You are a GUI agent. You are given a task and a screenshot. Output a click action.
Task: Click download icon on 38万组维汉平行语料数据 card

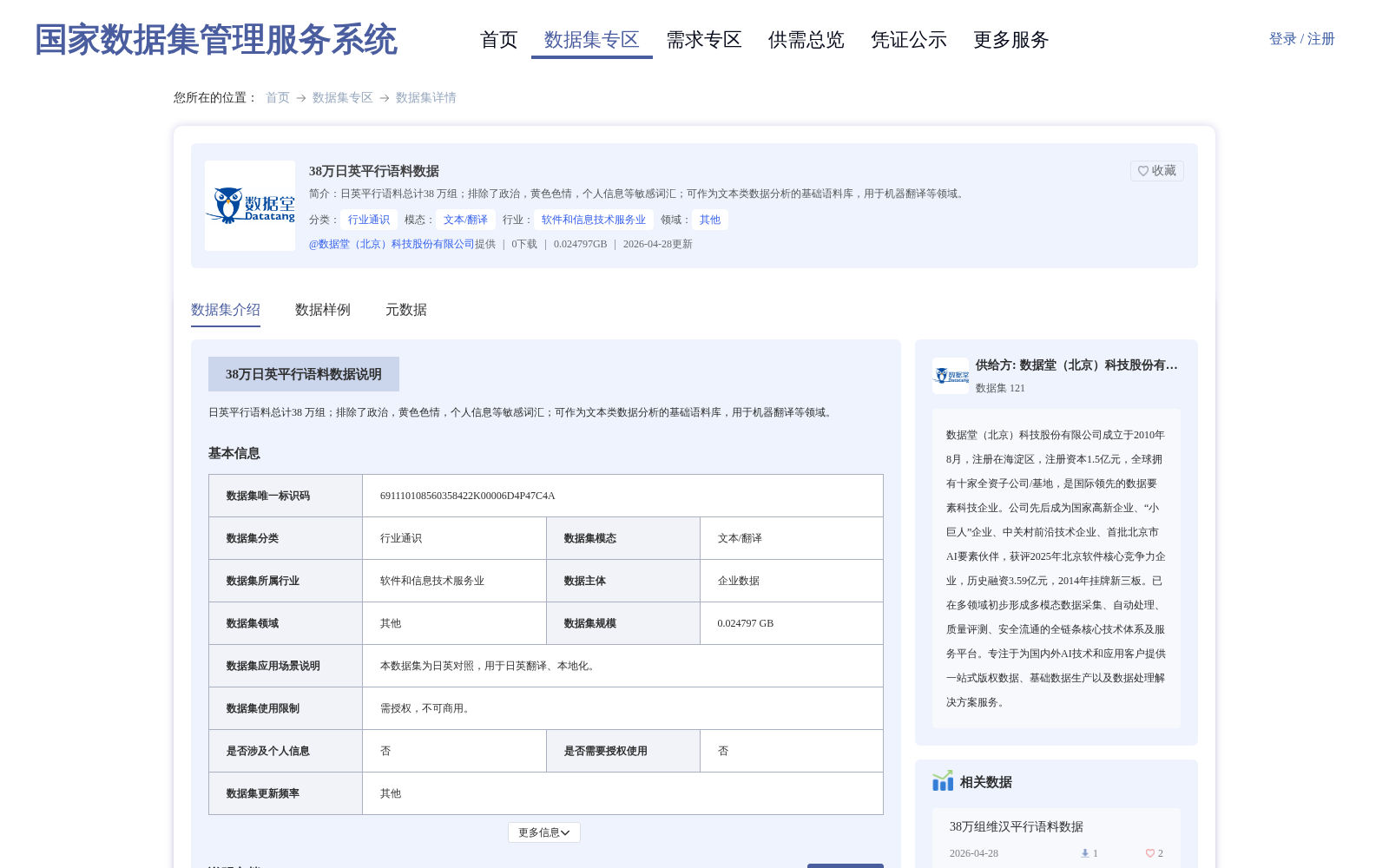(x=1084, y=853)
